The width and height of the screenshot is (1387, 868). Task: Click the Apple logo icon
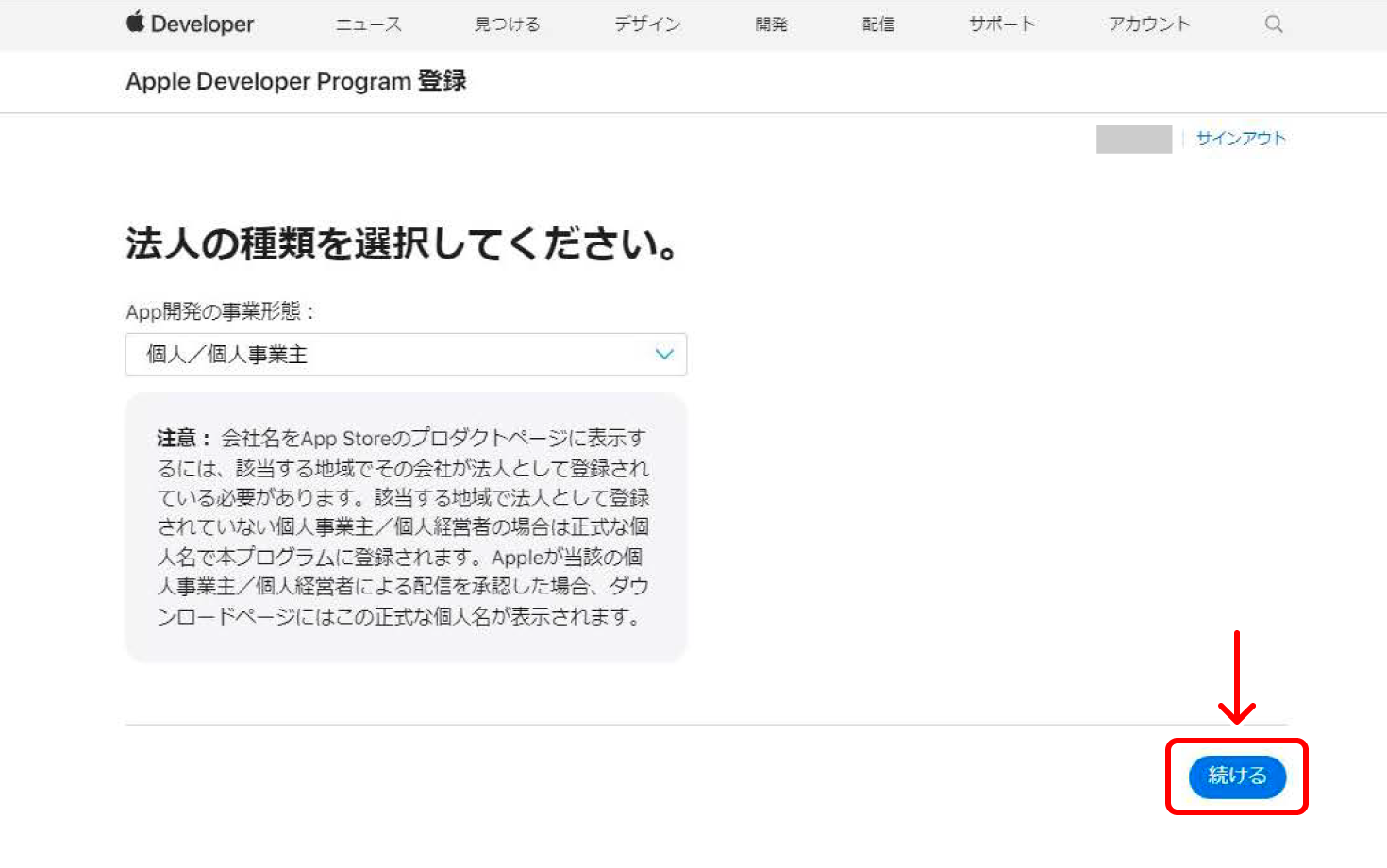pos(136,23)
